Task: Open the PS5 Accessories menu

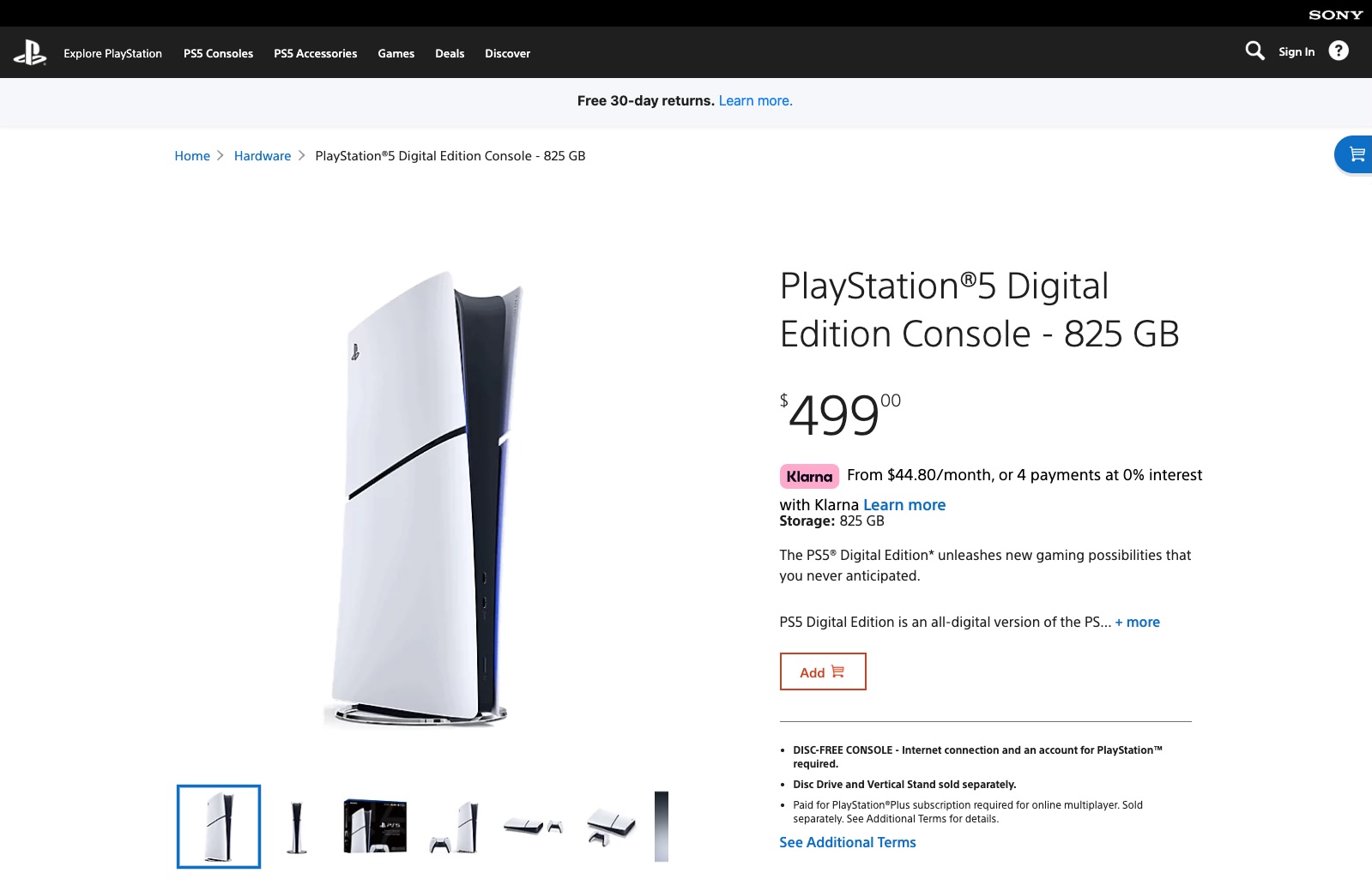Action: click(315, 53)
